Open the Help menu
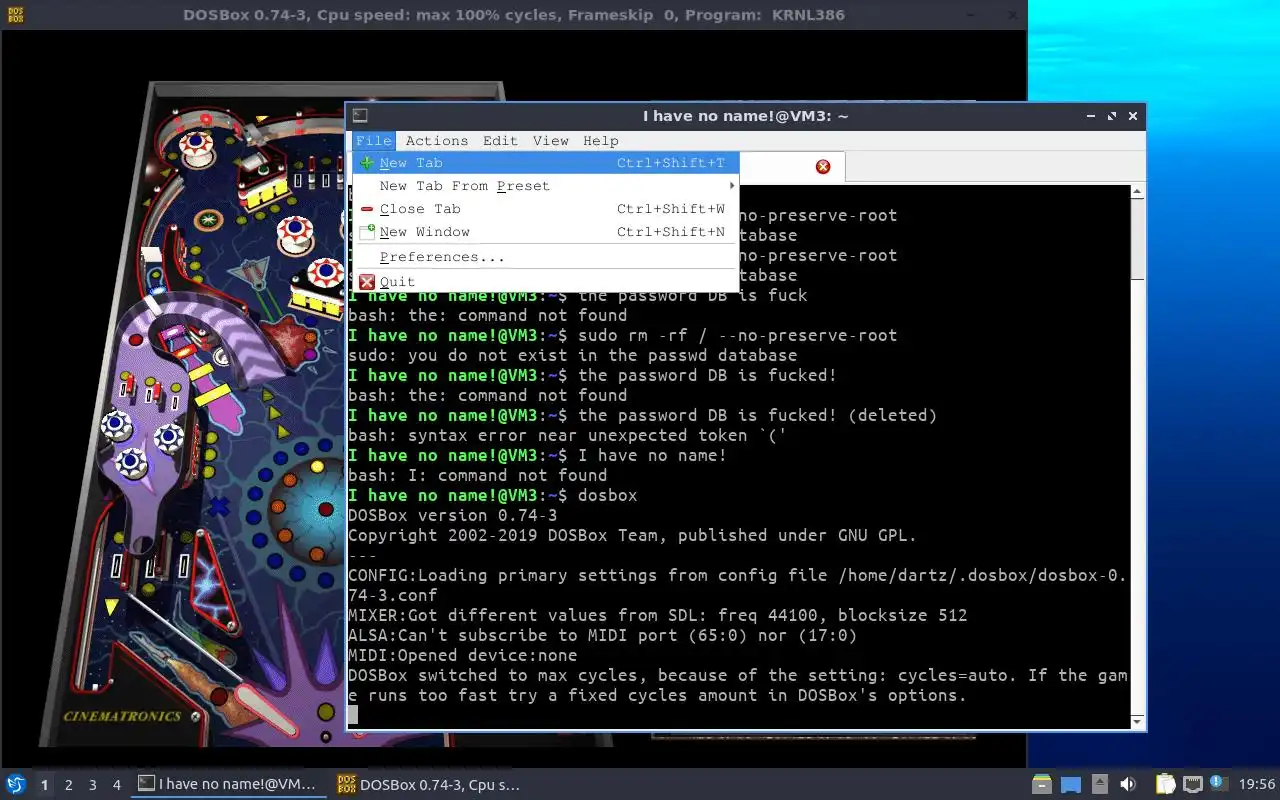The image size is (1280, 800). click(601, 141)
